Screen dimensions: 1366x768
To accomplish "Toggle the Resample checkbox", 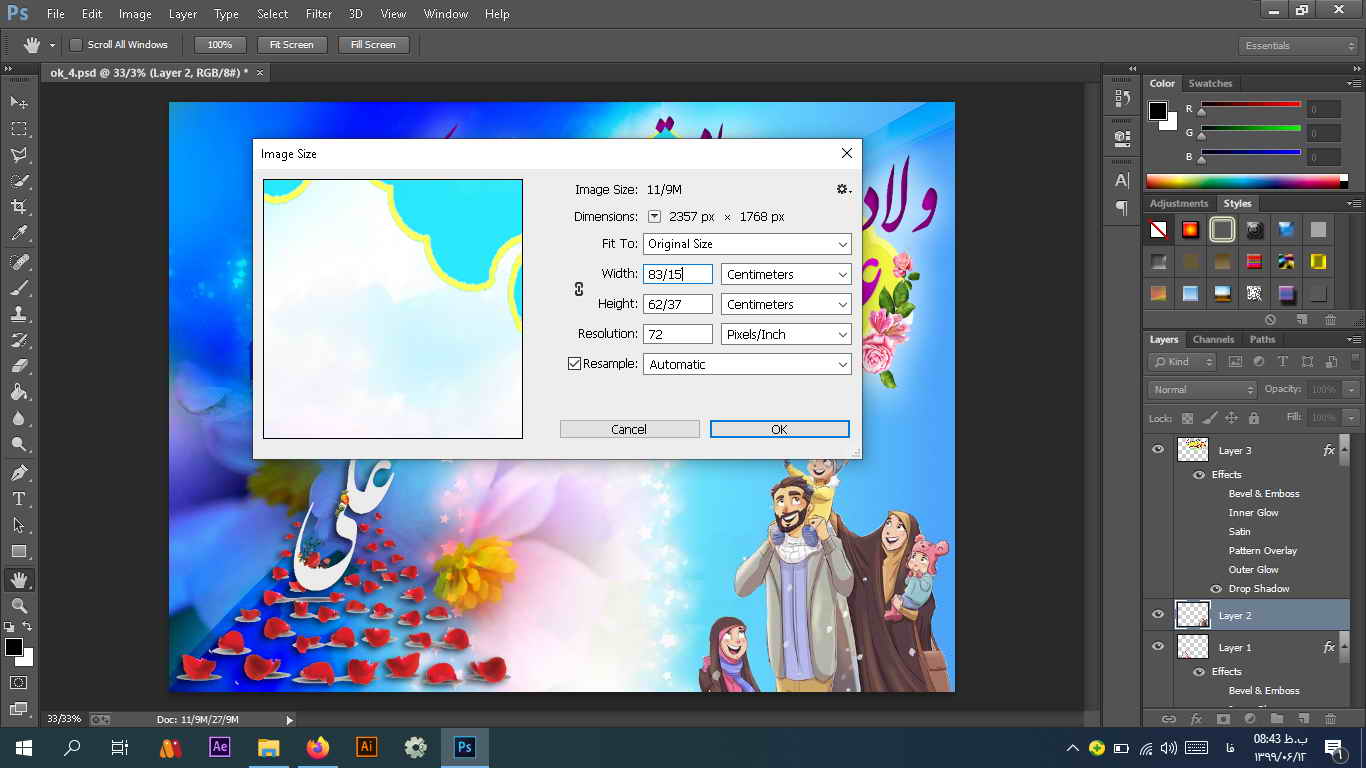I will (574, 364).
